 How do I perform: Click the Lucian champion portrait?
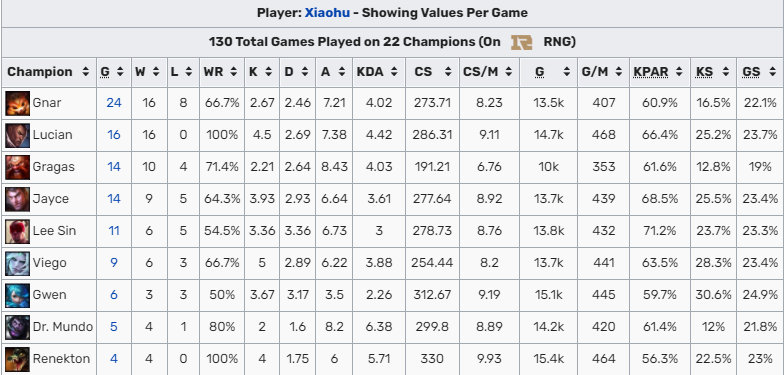tap(18, 135)
